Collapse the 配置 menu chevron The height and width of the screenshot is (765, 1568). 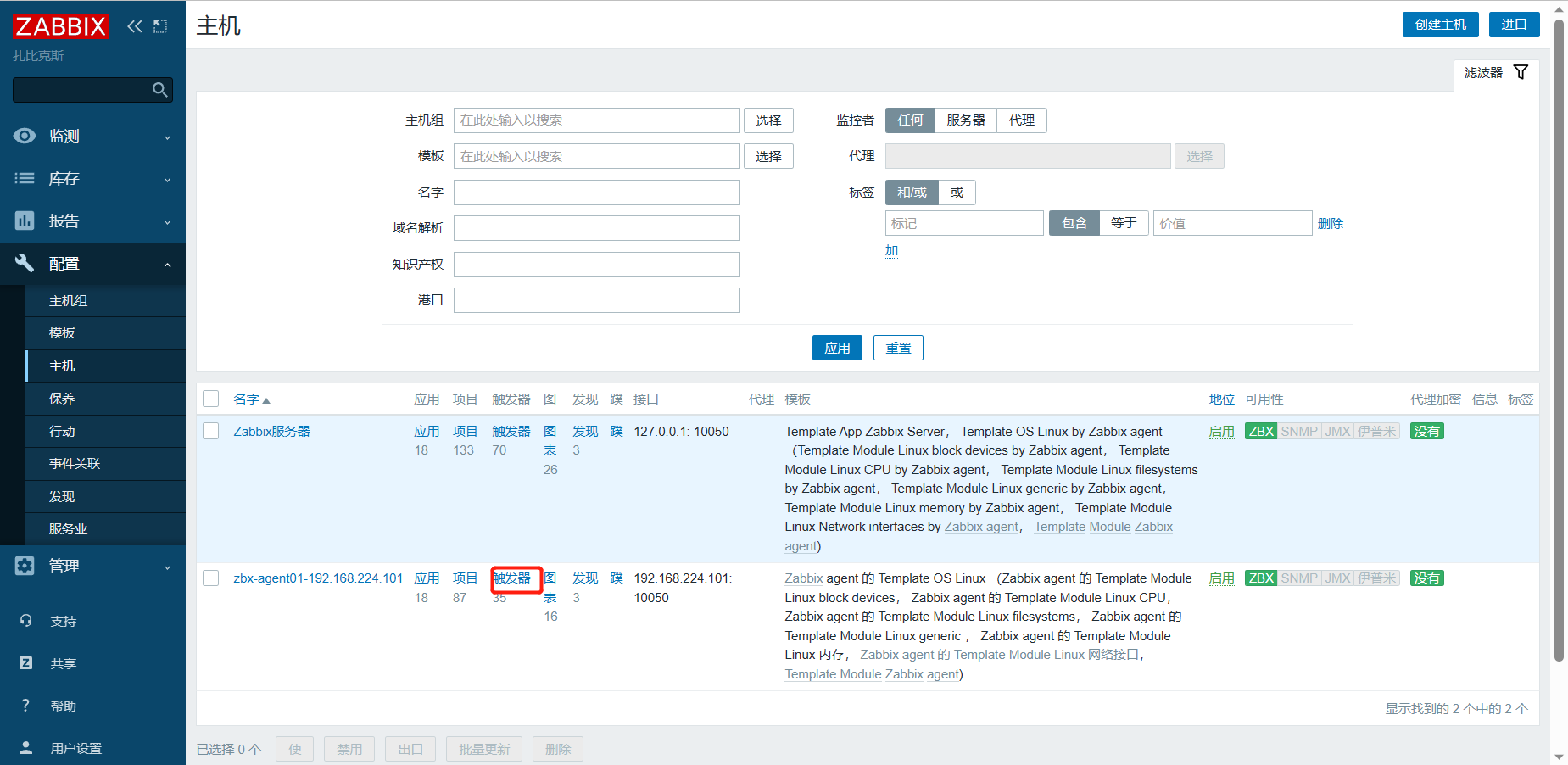[167, 265]
